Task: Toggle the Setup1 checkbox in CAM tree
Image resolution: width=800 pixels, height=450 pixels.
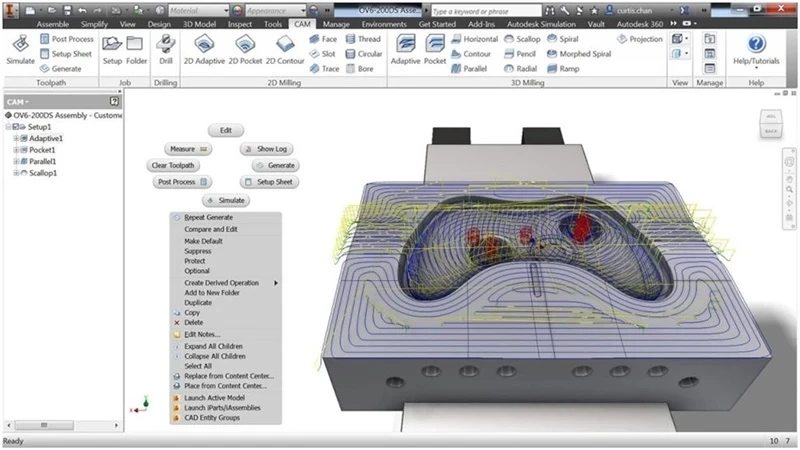Action: tap(16, 127)
